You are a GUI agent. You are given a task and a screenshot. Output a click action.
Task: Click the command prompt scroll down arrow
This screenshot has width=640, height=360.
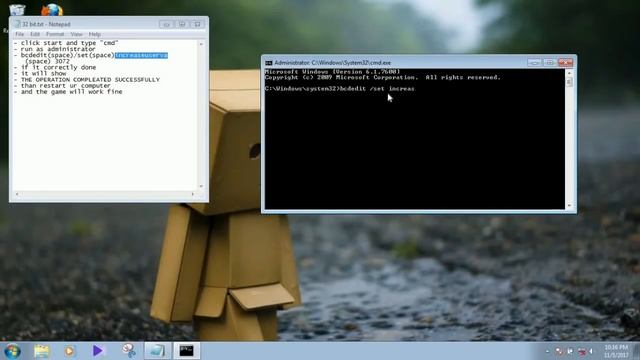(569, 206)
